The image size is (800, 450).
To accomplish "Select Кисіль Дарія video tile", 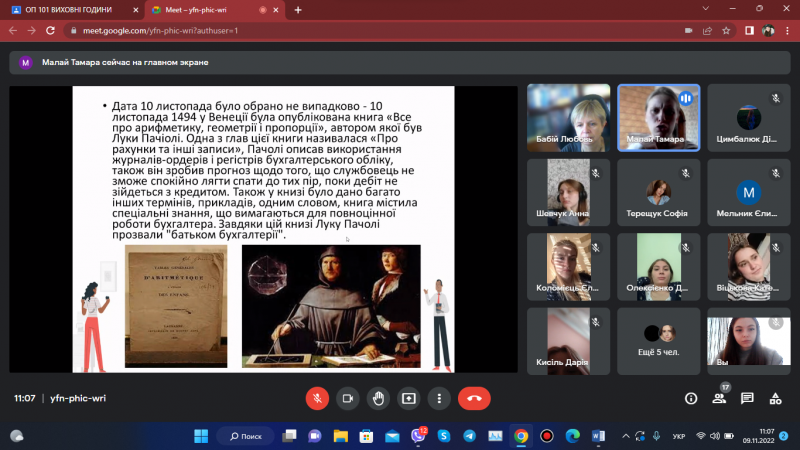I will click(568, 341).
